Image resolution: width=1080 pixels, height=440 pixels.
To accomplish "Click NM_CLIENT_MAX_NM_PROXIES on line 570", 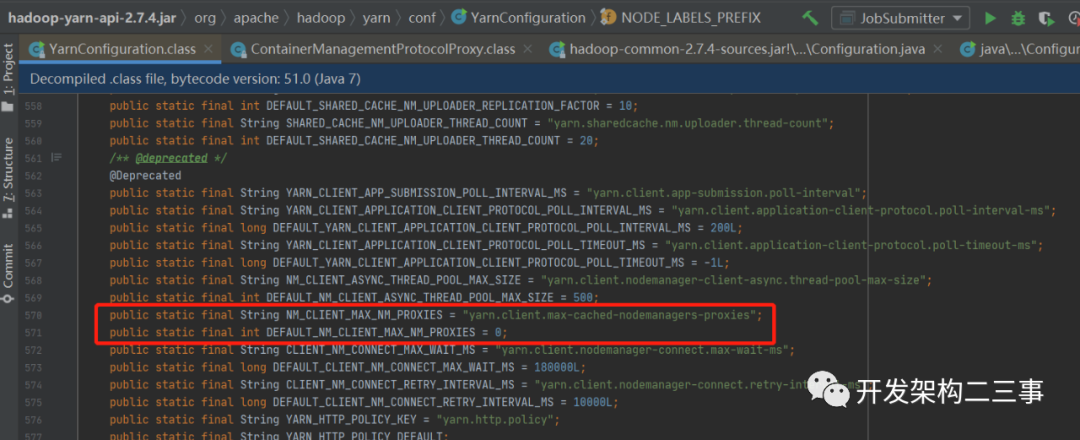I will tap(366, 315).
